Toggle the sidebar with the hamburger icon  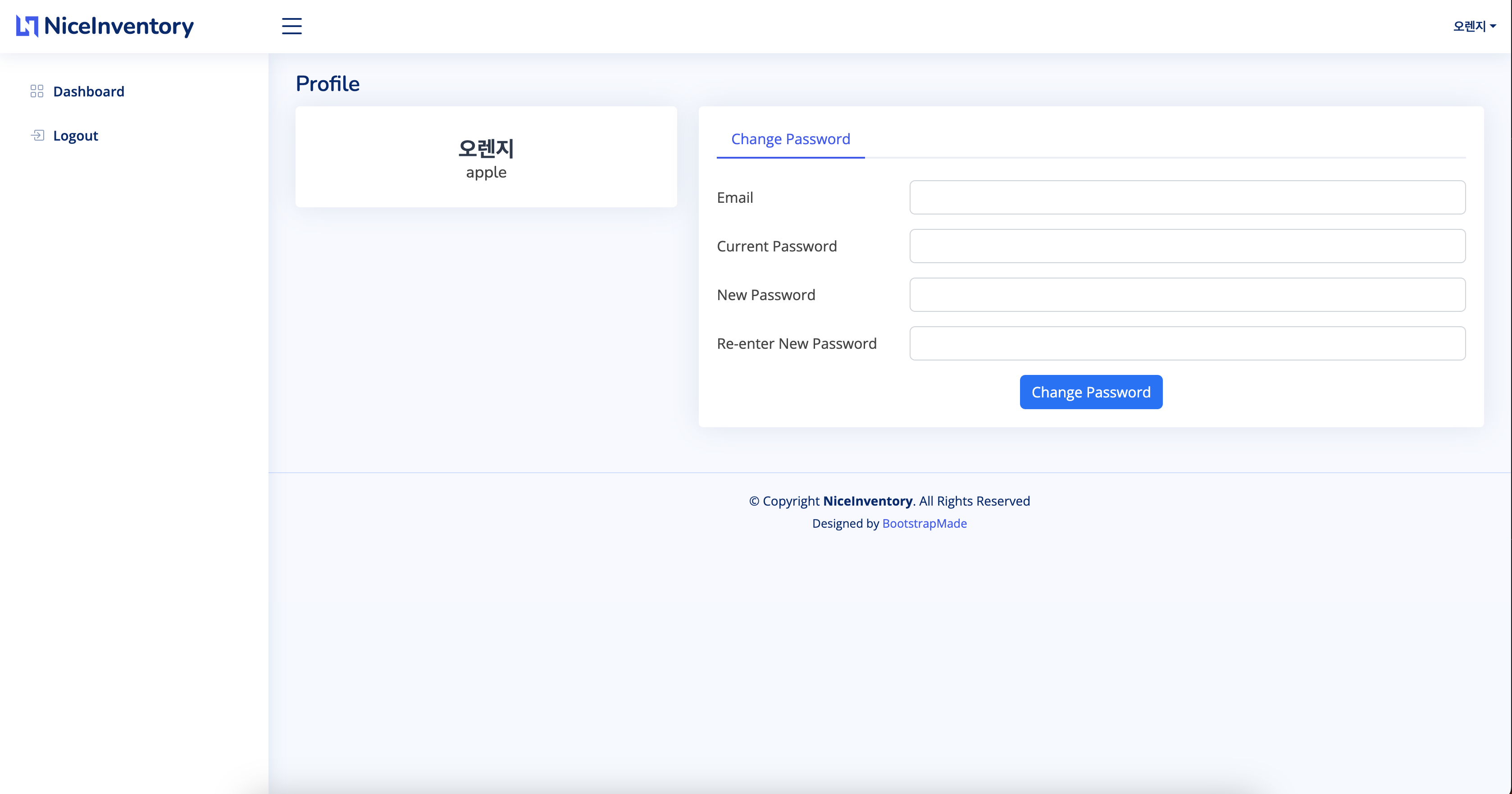pos(291,26)
